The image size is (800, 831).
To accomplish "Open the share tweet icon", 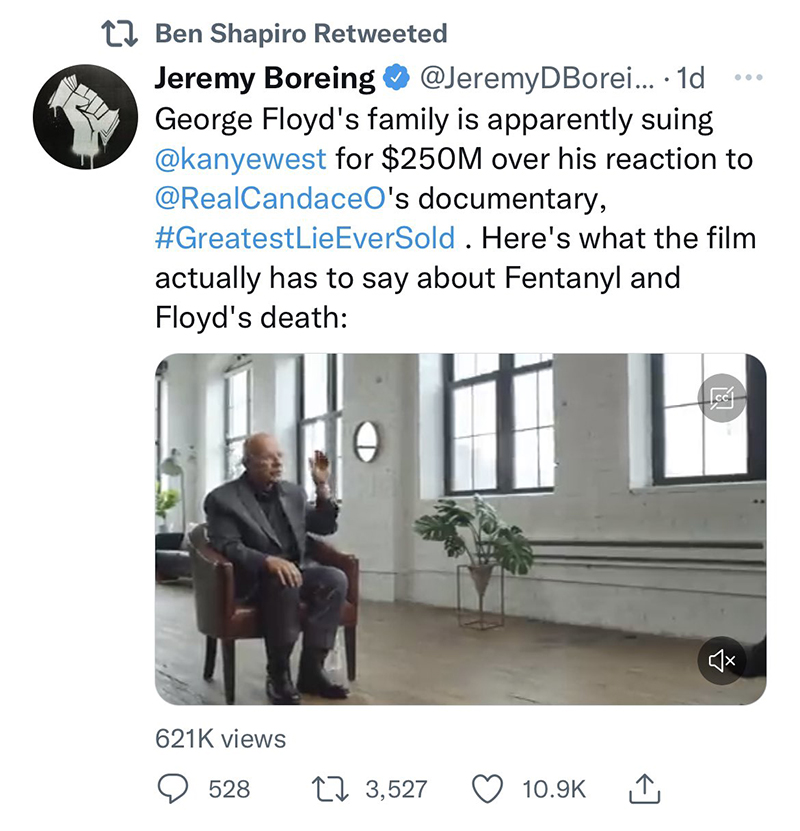I will click(644, 789).
